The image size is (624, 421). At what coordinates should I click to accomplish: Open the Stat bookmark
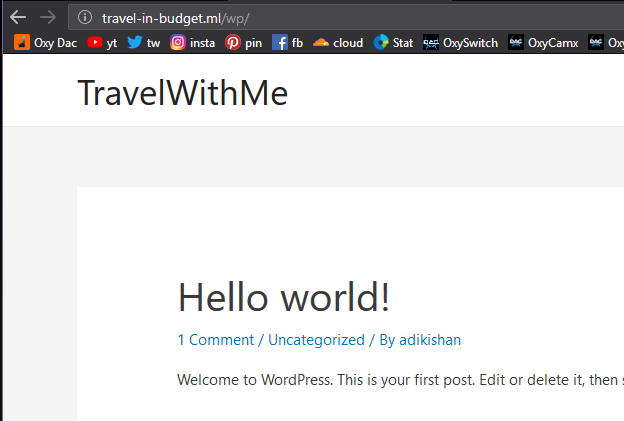click(x=393, y=42)
